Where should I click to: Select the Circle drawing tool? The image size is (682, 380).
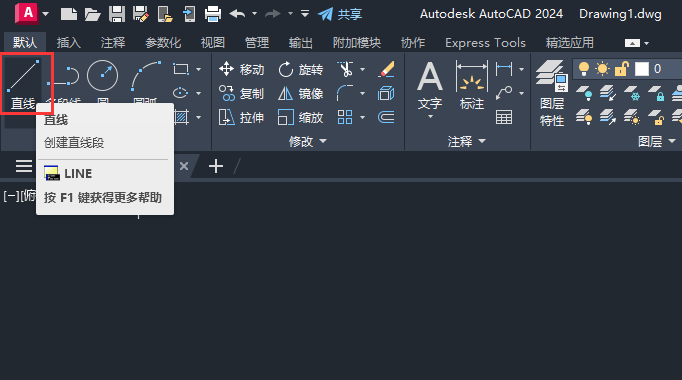[103, 76]
